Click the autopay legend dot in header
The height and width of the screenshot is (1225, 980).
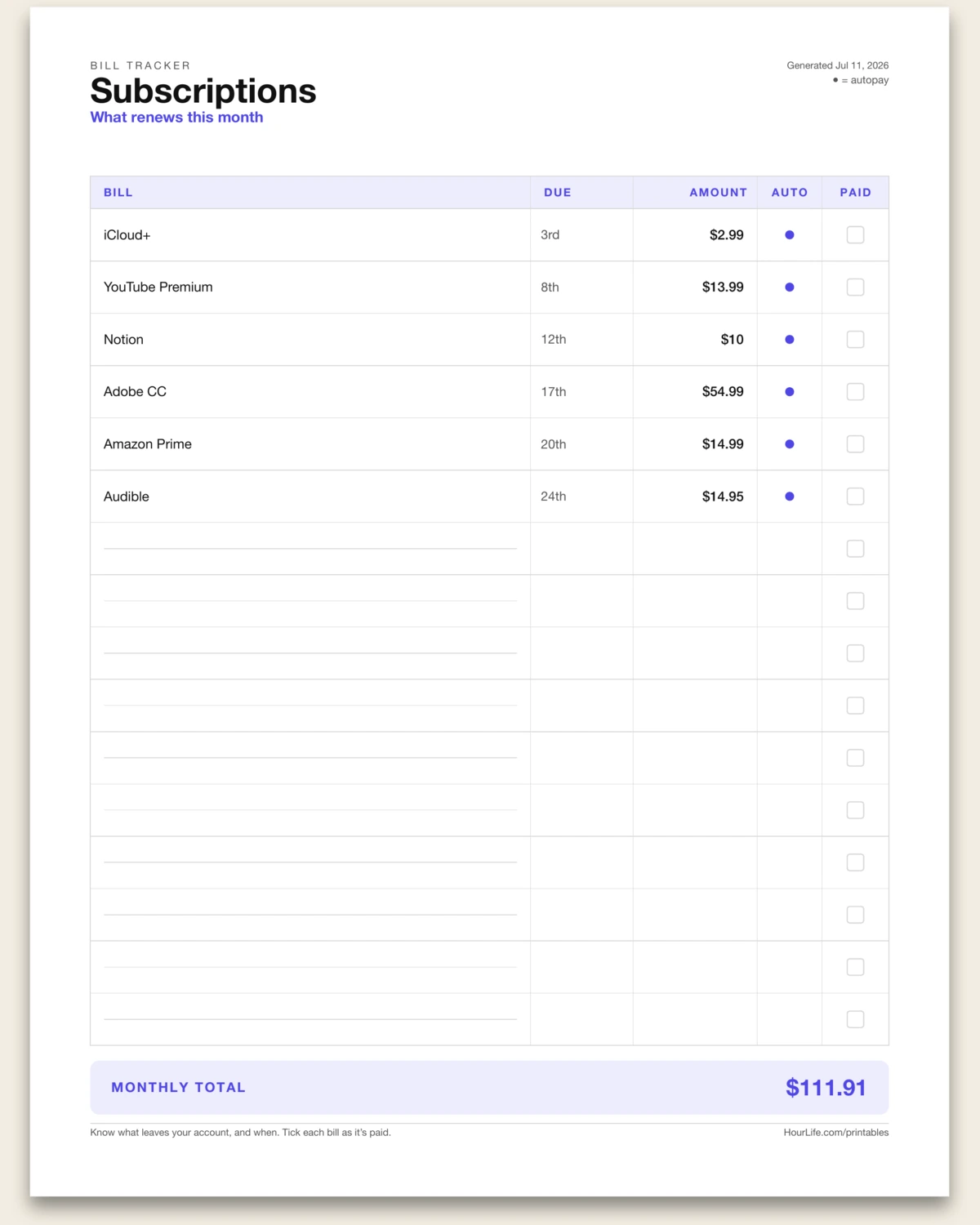(x=835, y=80)
